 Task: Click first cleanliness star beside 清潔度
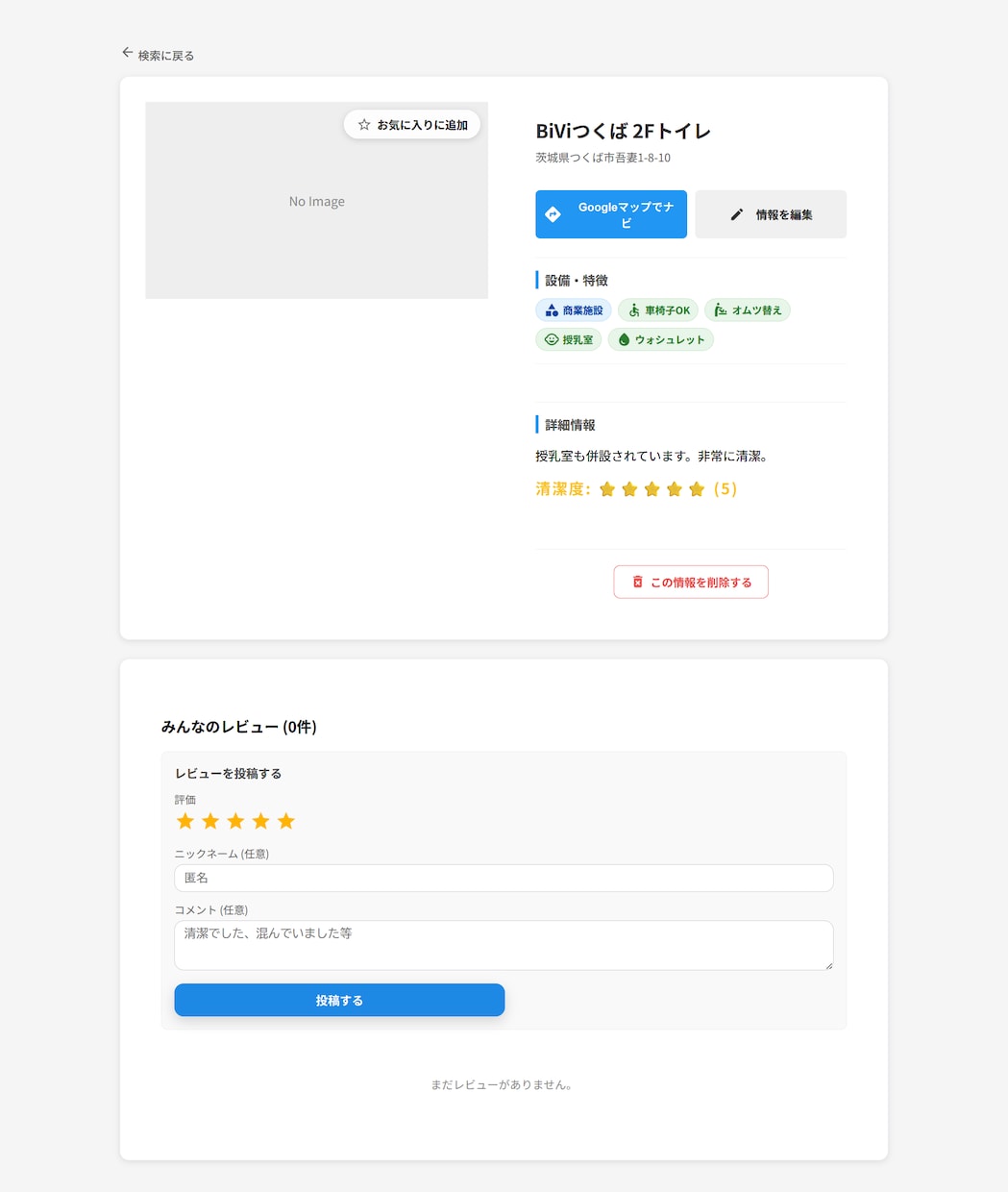(607, 489)
